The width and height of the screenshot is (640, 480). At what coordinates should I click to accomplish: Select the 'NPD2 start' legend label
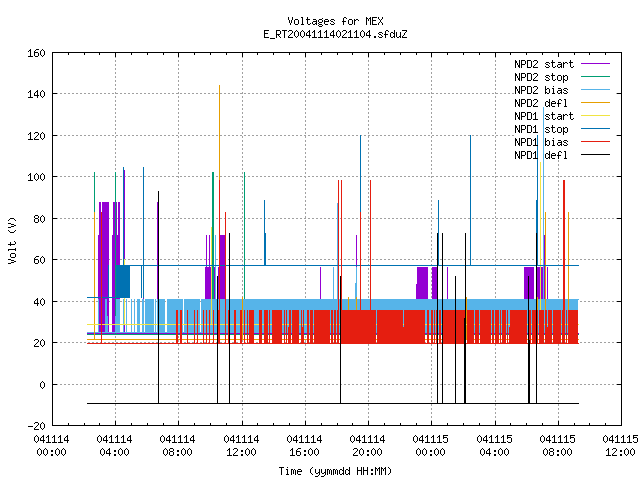point(544,64)
